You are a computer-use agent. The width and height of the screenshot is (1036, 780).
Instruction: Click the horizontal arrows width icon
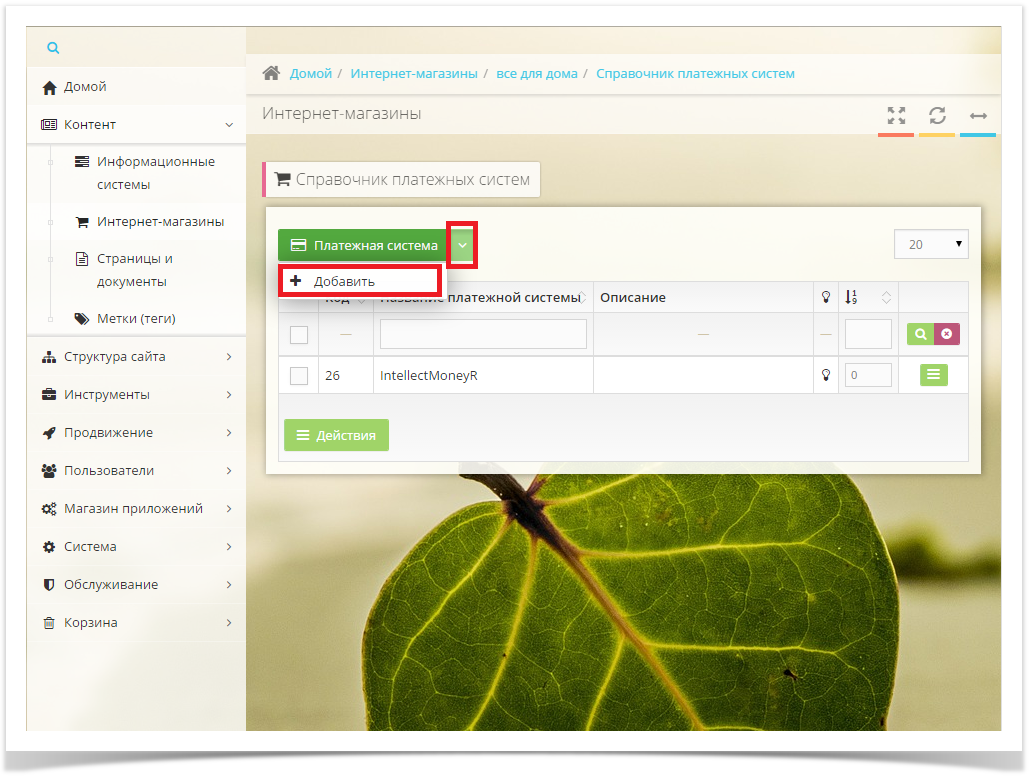point(978,116)
